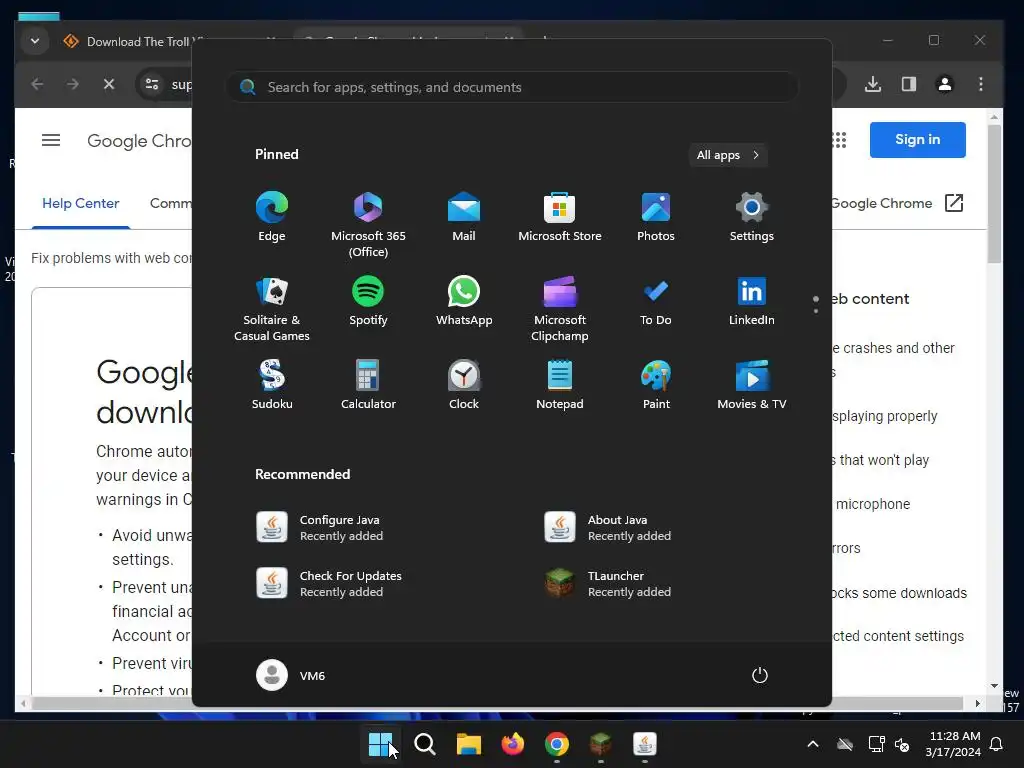1024x768 pixels.
Task: Click the power button in Start menu
Action: click(x=760, y=675)
